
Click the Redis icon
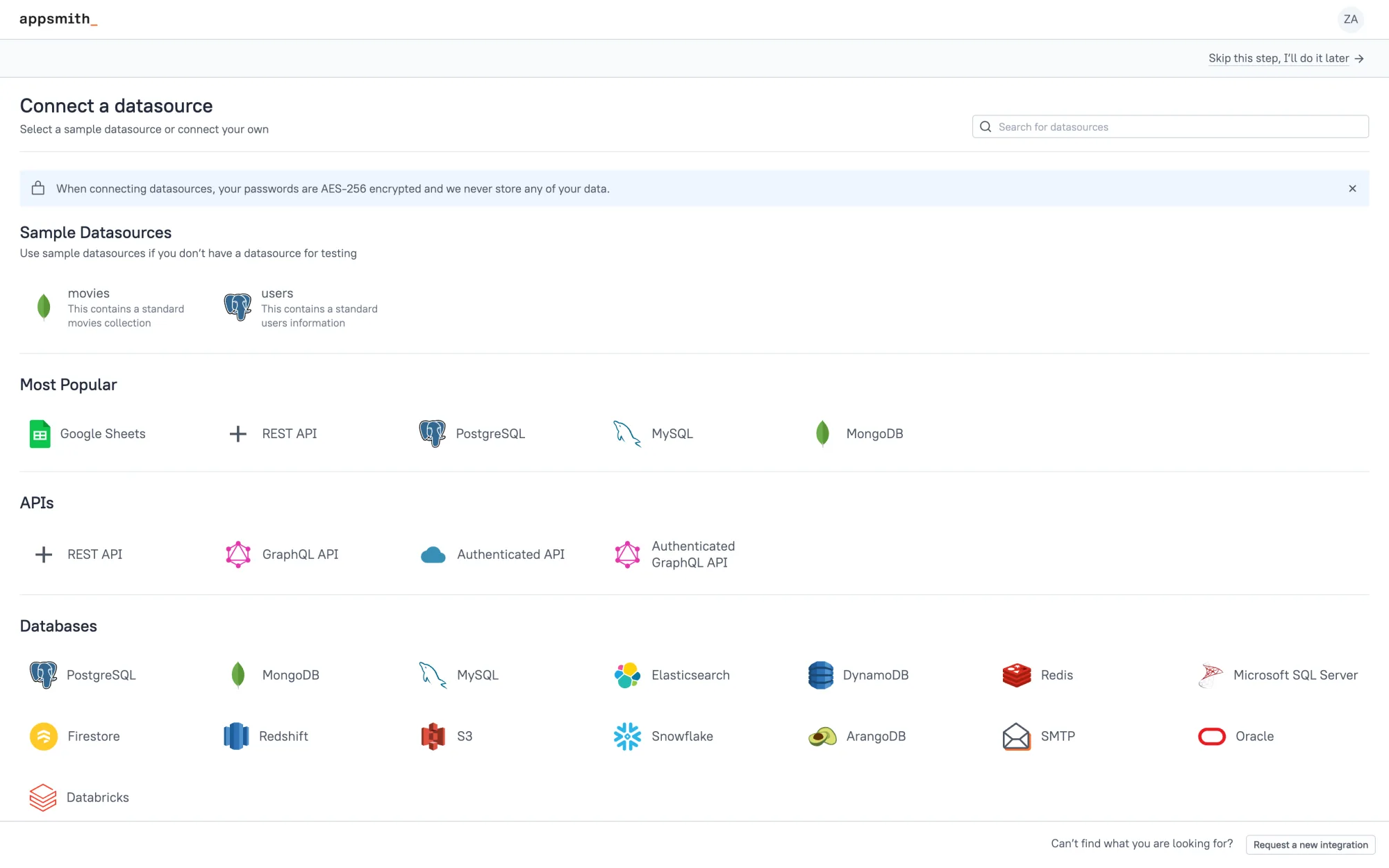point(1017,675)
